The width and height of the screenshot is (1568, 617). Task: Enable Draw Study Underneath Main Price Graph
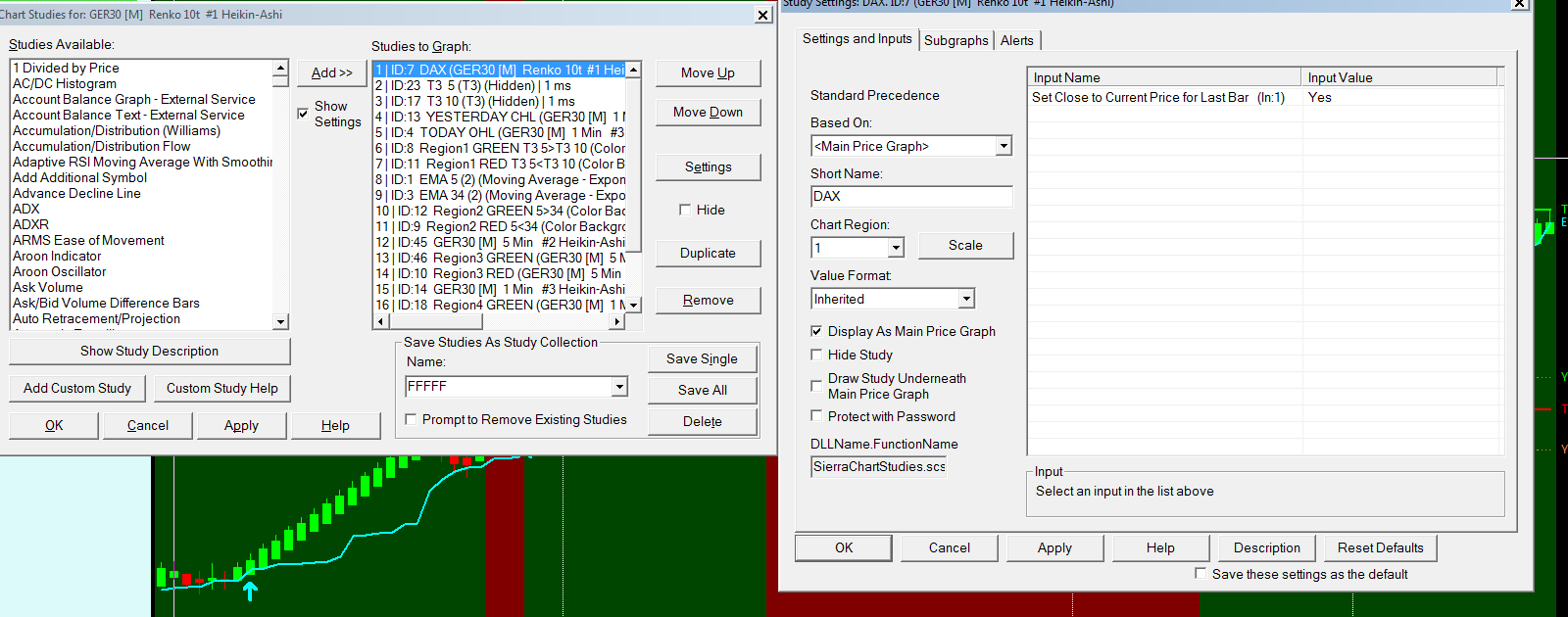[x=816, y=386]
